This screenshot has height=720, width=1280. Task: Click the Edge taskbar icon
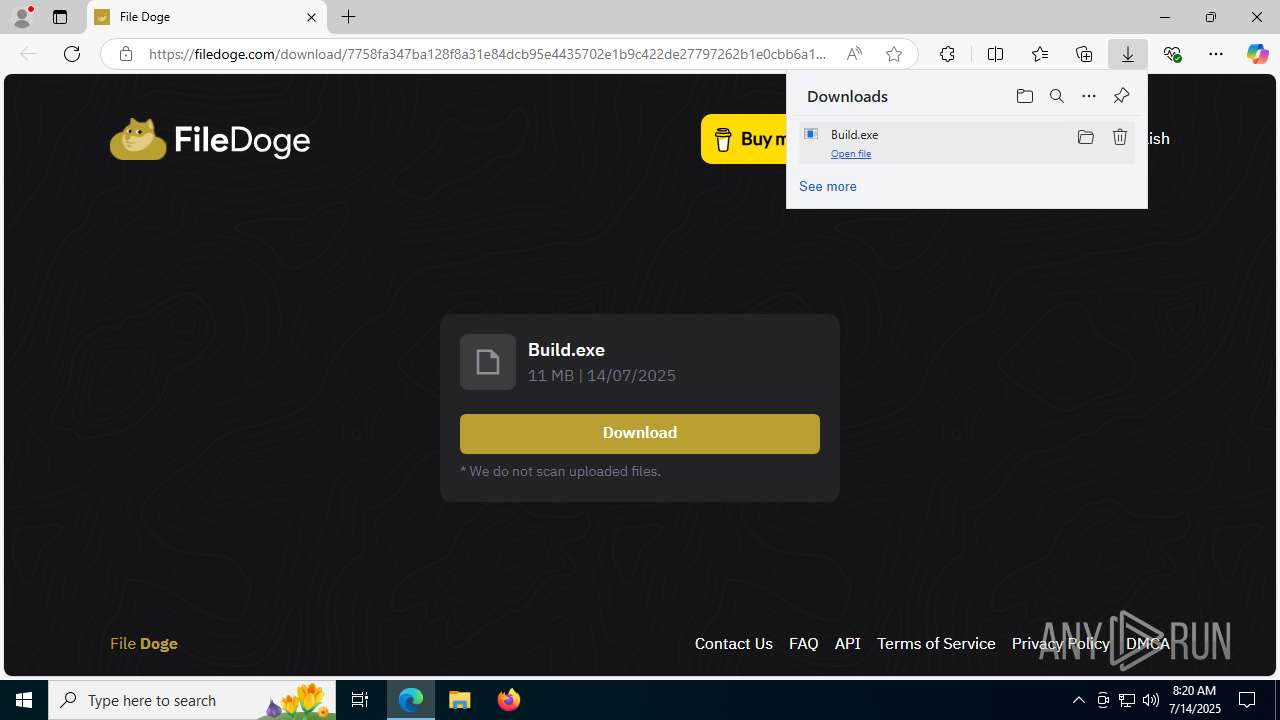(411, 700)
